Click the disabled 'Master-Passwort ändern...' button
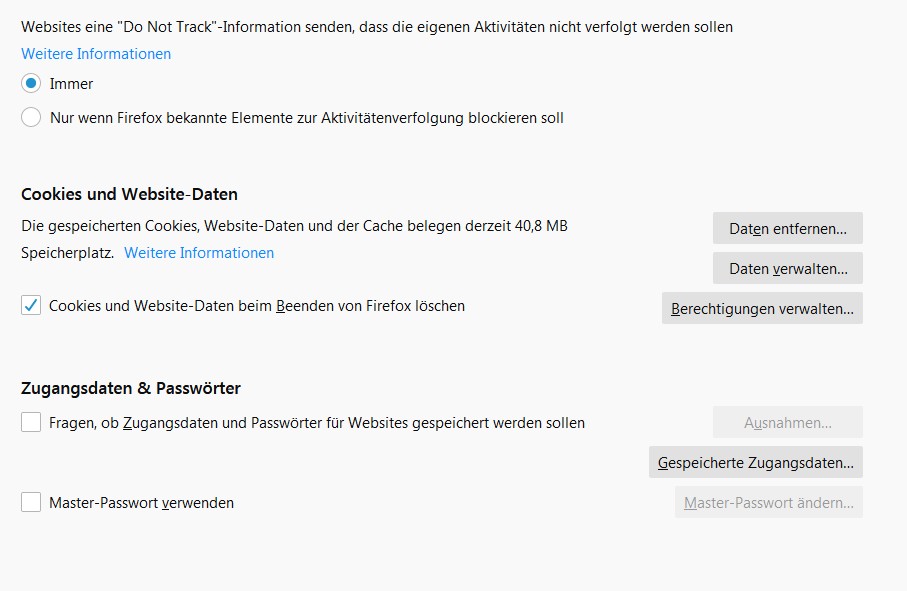The width and height of the screenshot is (907, 591). pos(769,502)
